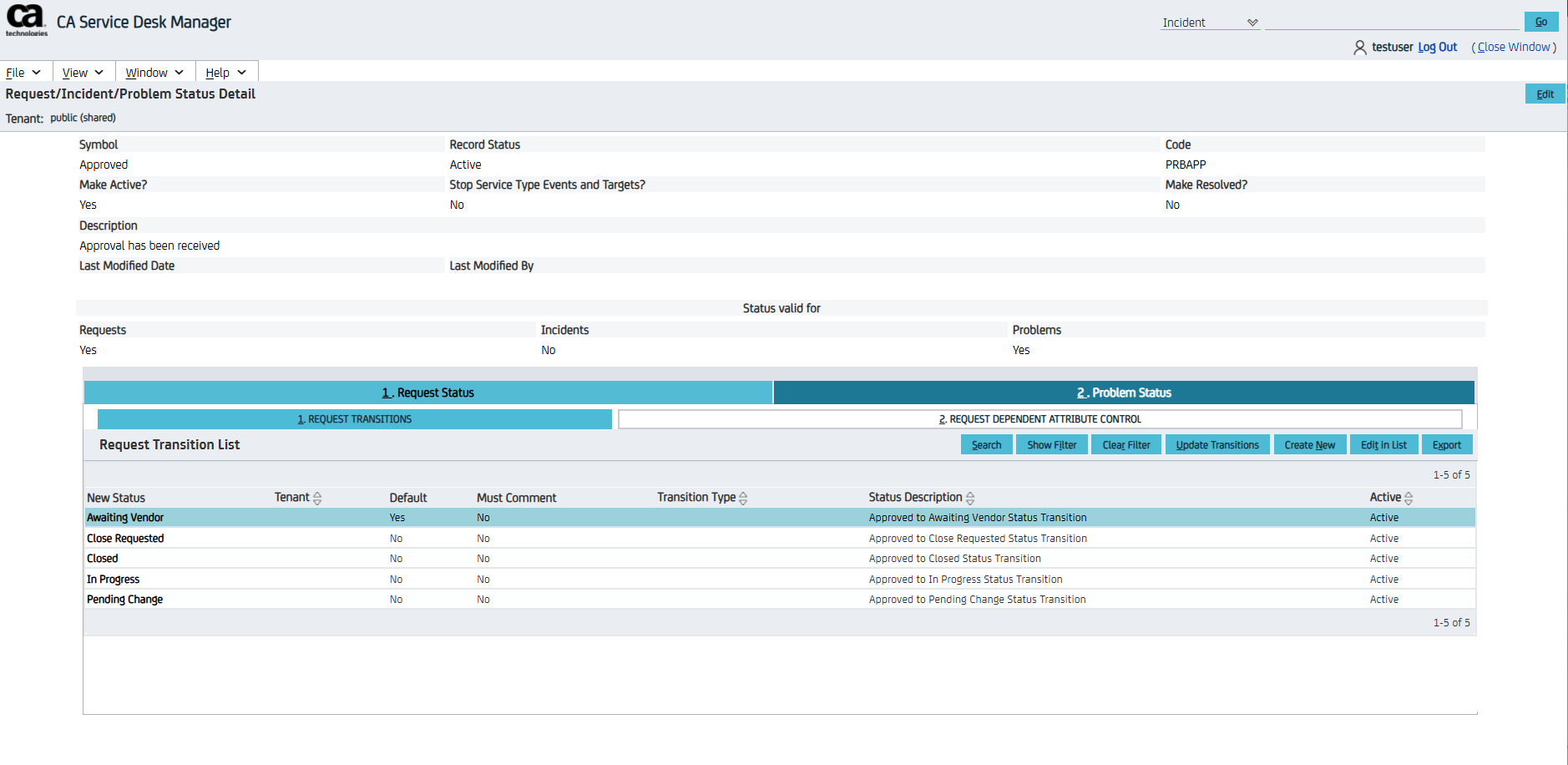Click the Export button
Image resolution: width=1568 pixels, height=765 pixels.
1446,445
